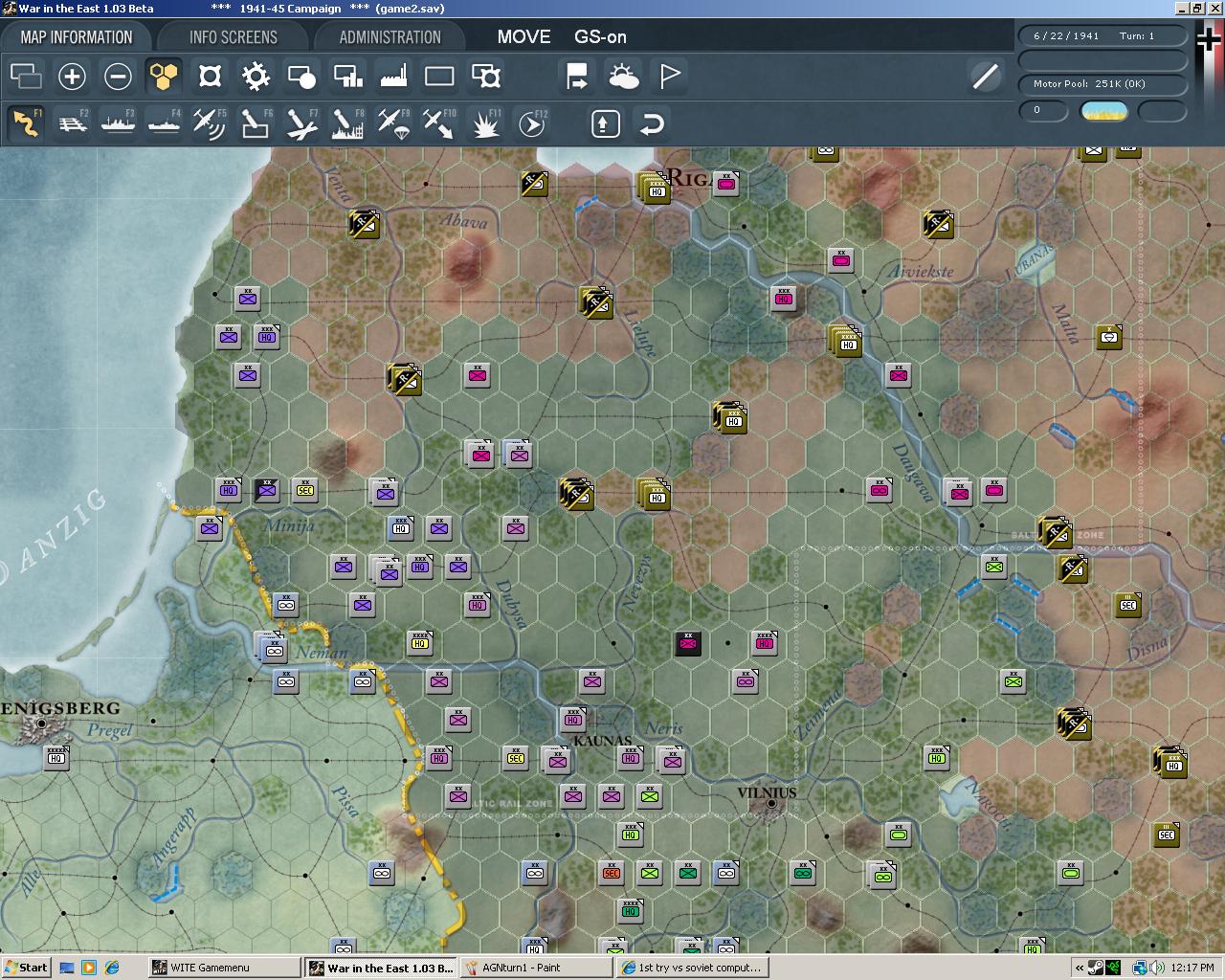Click the empty rectangle map icon
1225x980 pixels.
439,76
